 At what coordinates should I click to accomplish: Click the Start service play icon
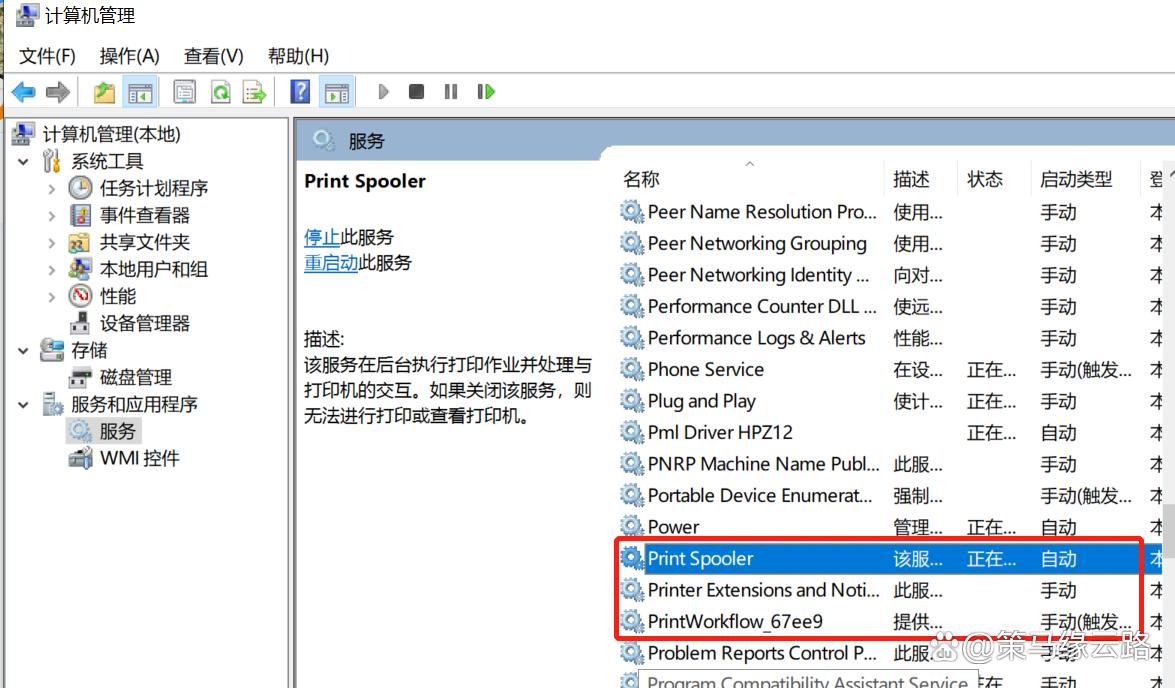tap(384, 91)
